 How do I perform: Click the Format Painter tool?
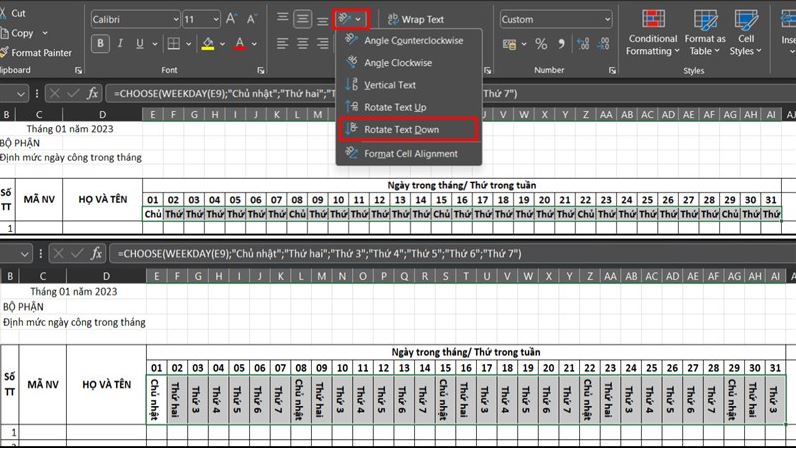click(36, 52)
